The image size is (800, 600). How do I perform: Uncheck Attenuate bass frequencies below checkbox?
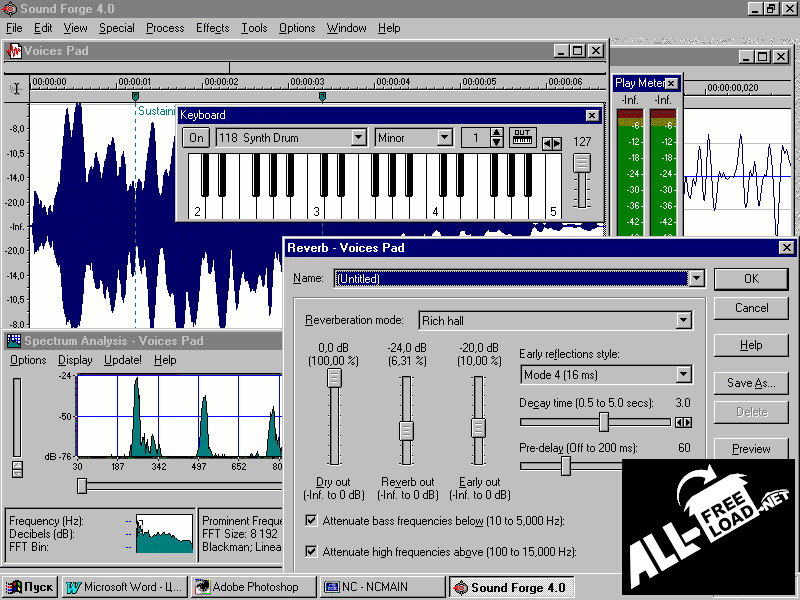pos(311,520)
